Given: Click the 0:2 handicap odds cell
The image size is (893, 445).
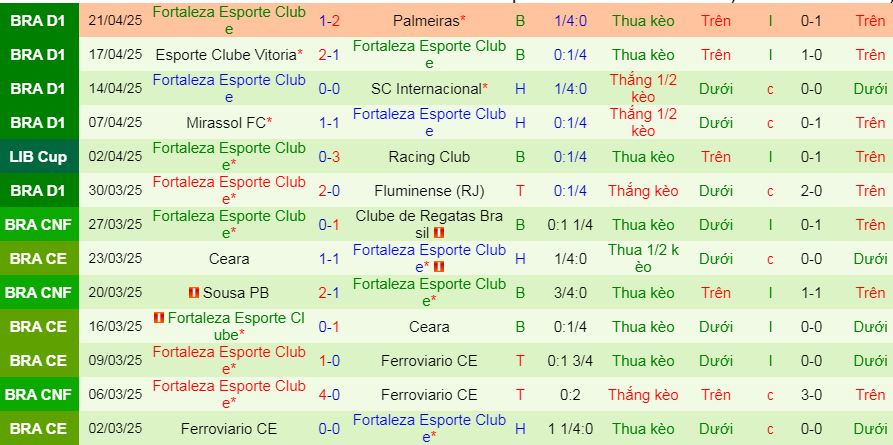Looking at the screenshot, I should pyautogui.click(x=570, y=395).
